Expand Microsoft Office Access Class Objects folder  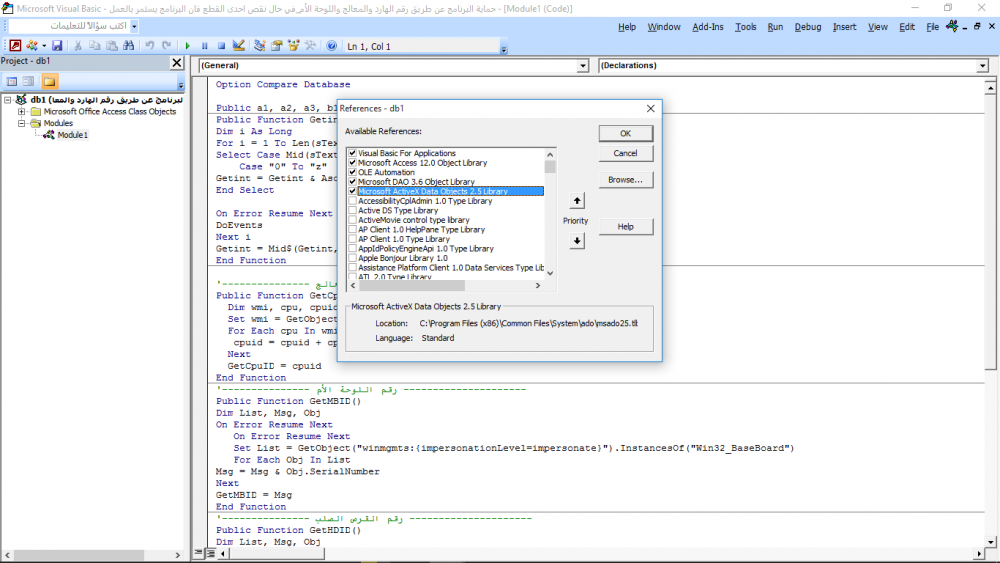click(x=21, y=112)
